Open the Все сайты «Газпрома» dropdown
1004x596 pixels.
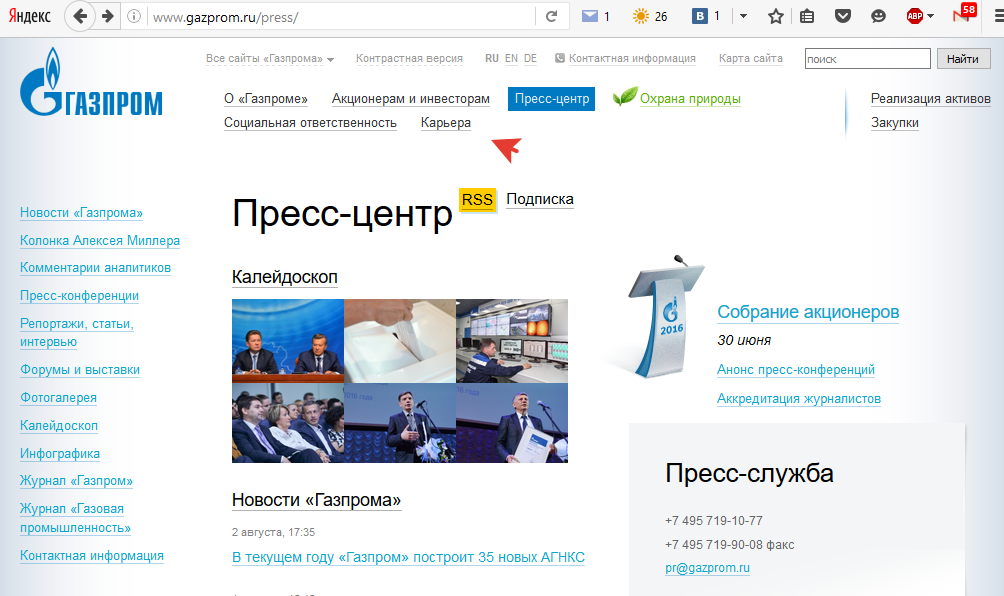coord(270,58)
